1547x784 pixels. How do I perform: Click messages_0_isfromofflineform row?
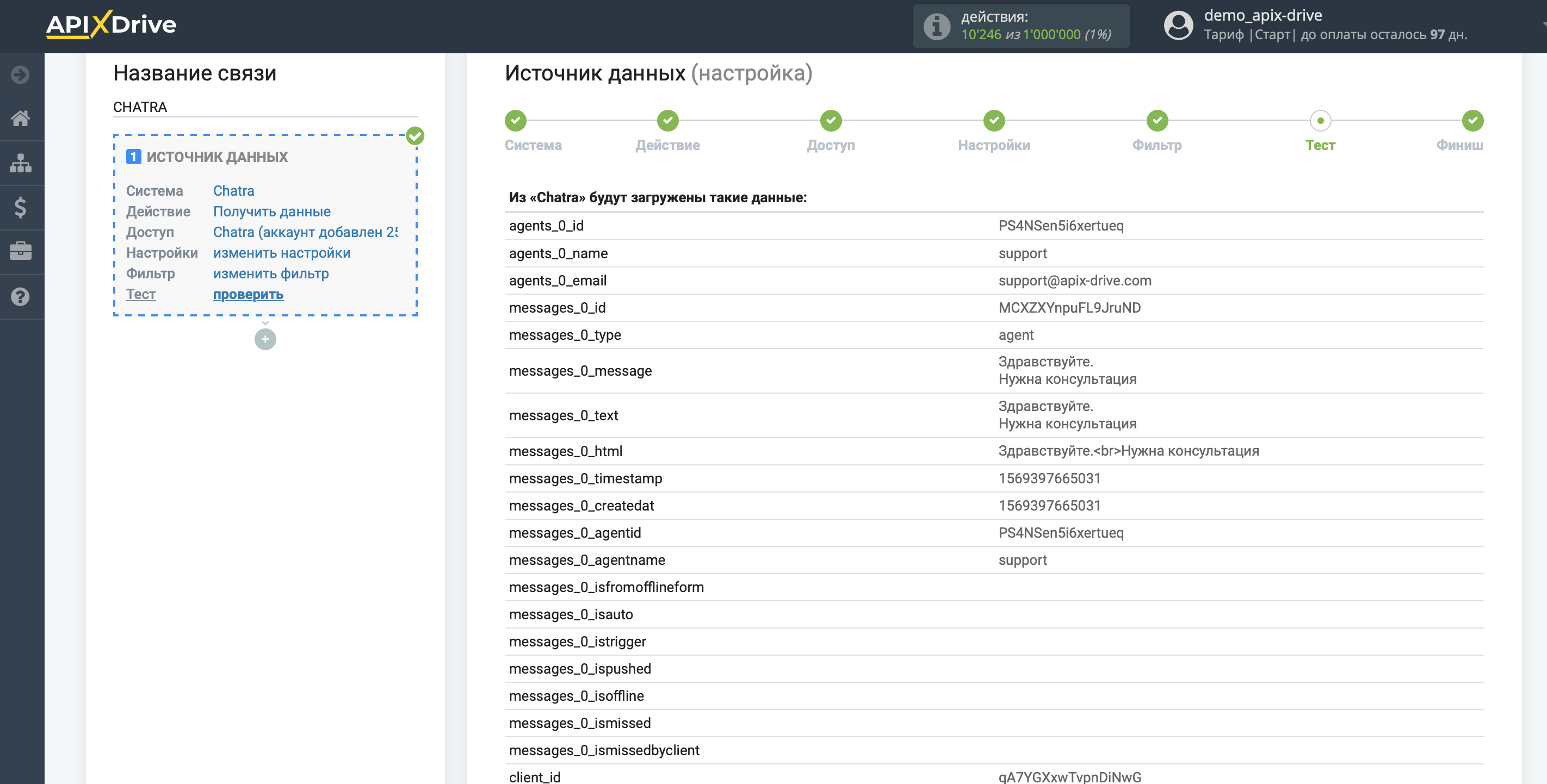point(994,587)
